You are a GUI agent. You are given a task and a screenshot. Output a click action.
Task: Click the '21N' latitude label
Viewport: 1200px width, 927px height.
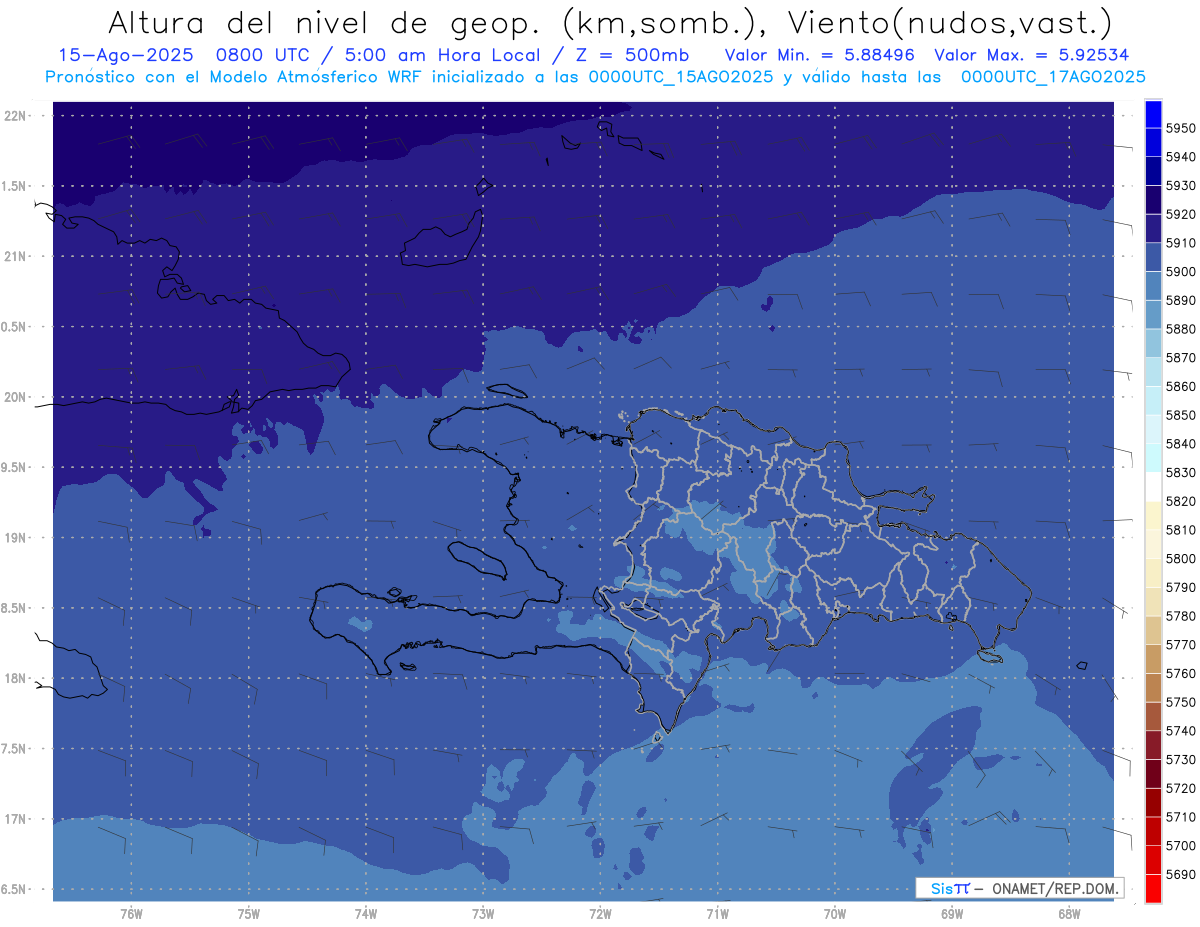coord(14,257)
